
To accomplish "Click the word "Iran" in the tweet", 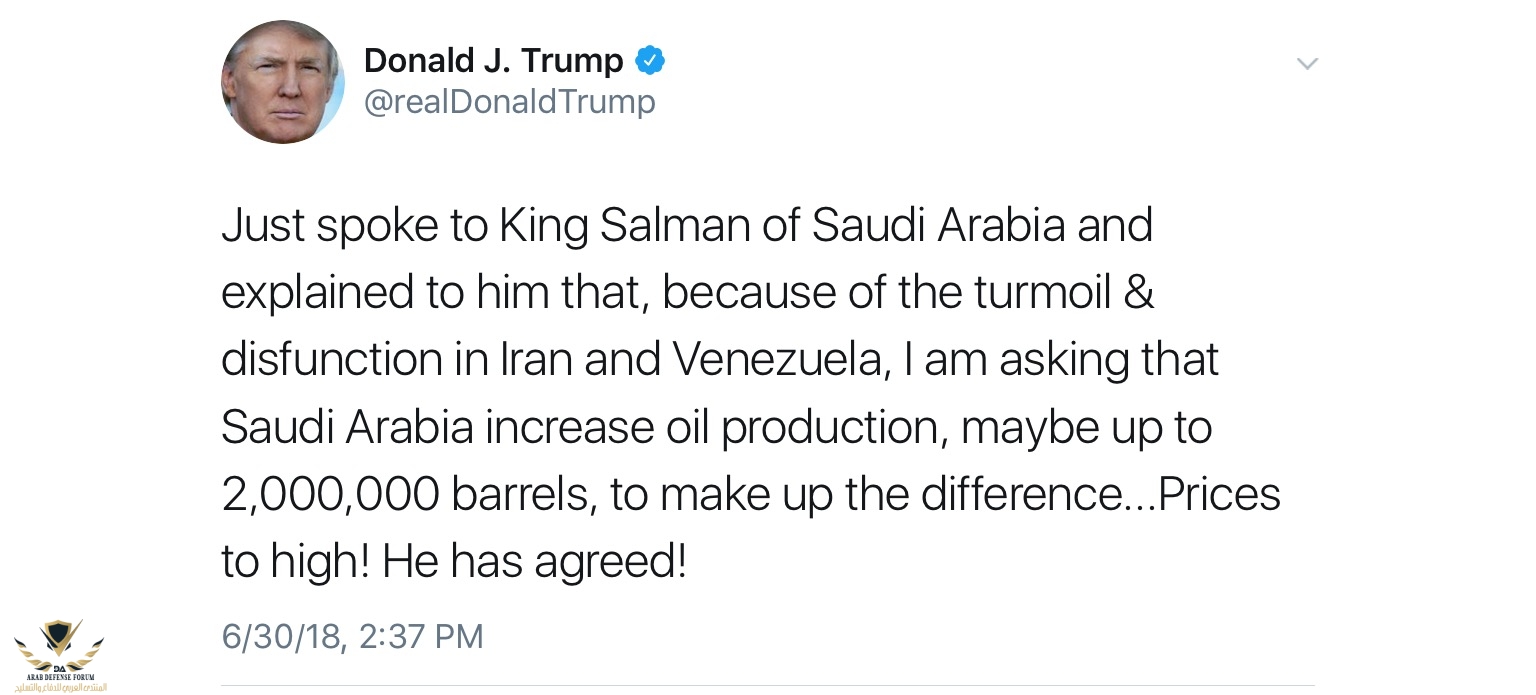I will point(537,361).
